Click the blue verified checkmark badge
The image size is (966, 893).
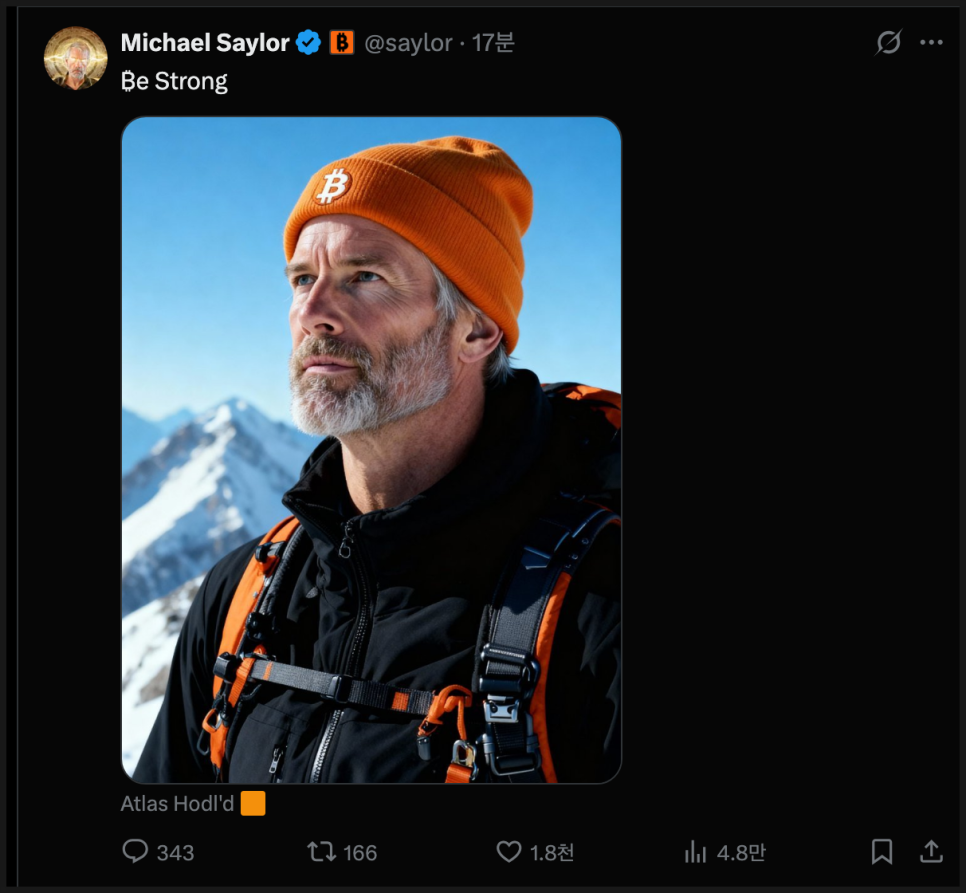point(309,43)
